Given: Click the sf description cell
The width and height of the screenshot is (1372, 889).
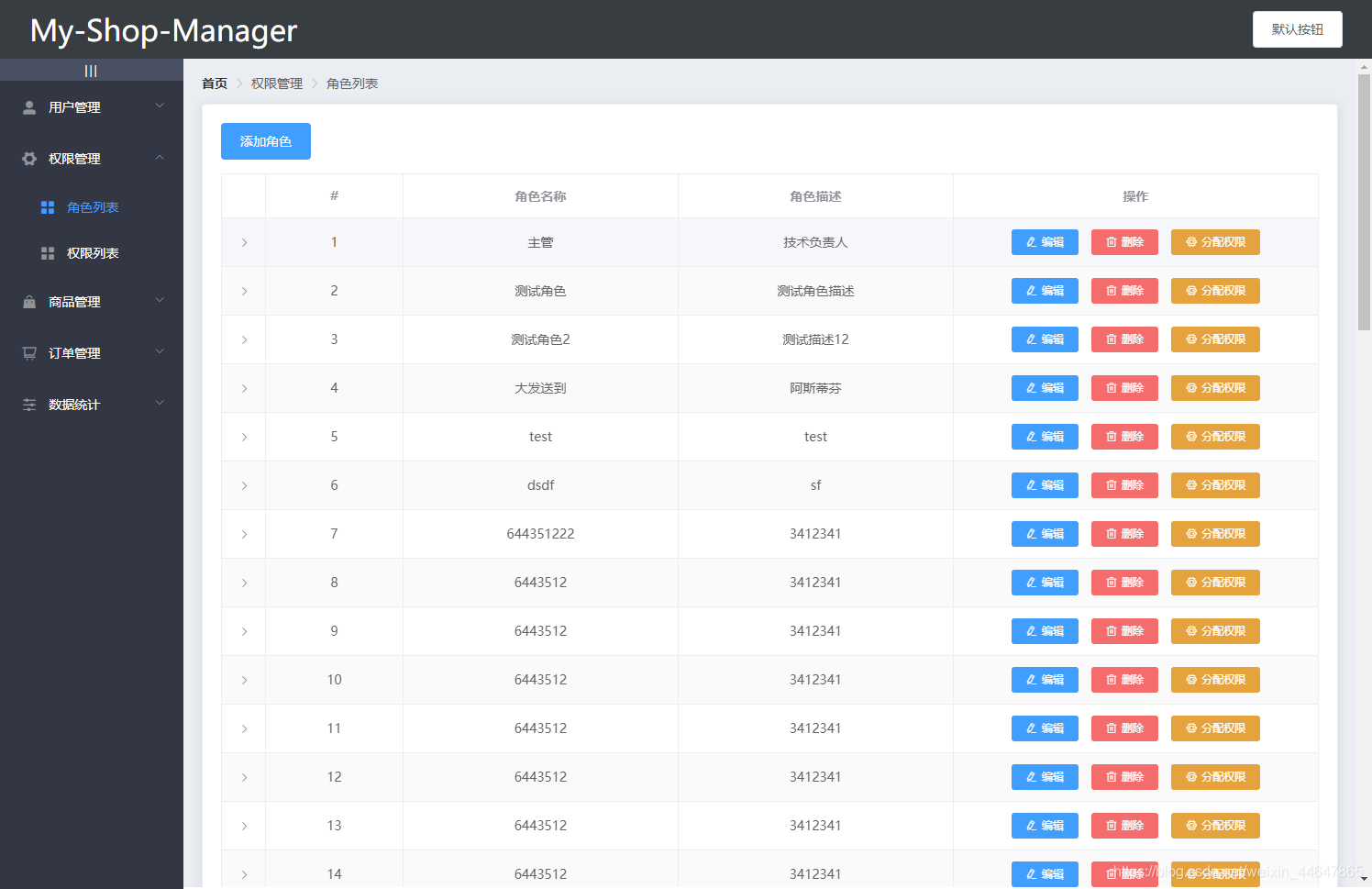Looking at the screenshot, I should [x=815, y=485].
